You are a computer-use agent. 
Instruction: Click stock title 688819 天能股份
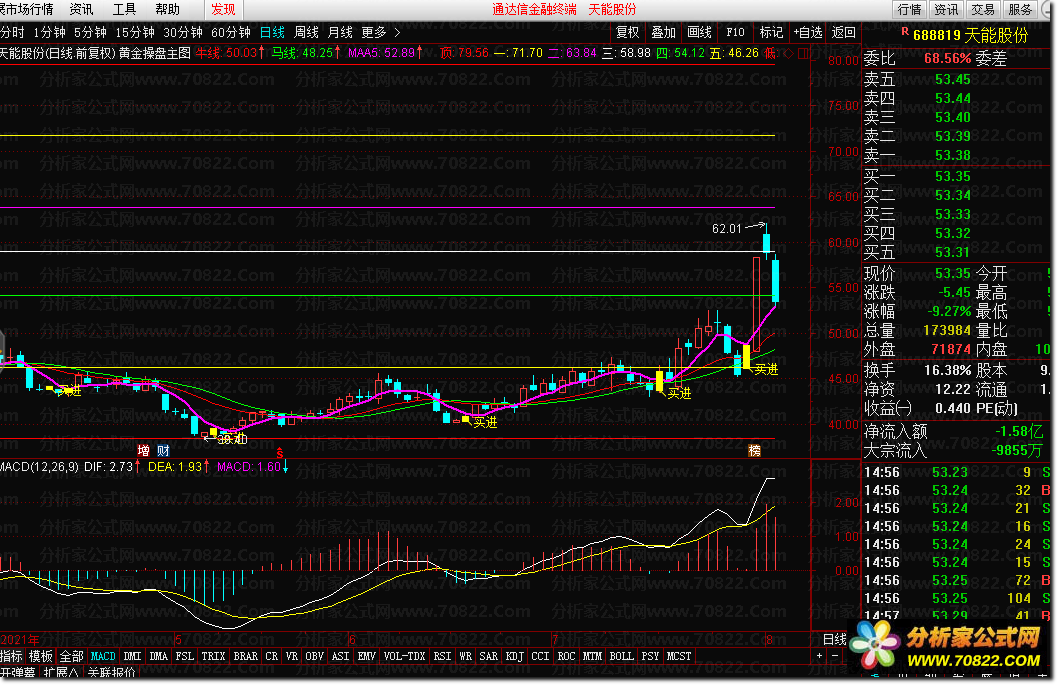tap(971, 35)
